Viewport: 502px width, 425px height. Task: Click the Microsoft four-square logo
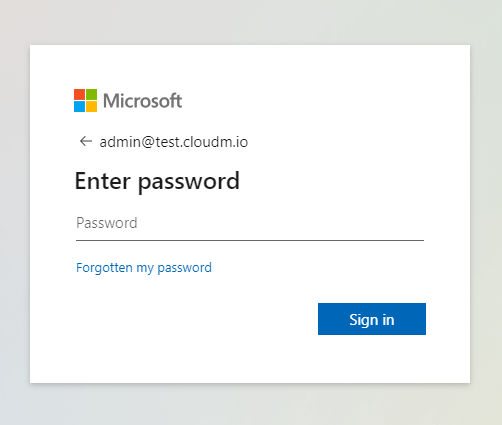(85, 100)
